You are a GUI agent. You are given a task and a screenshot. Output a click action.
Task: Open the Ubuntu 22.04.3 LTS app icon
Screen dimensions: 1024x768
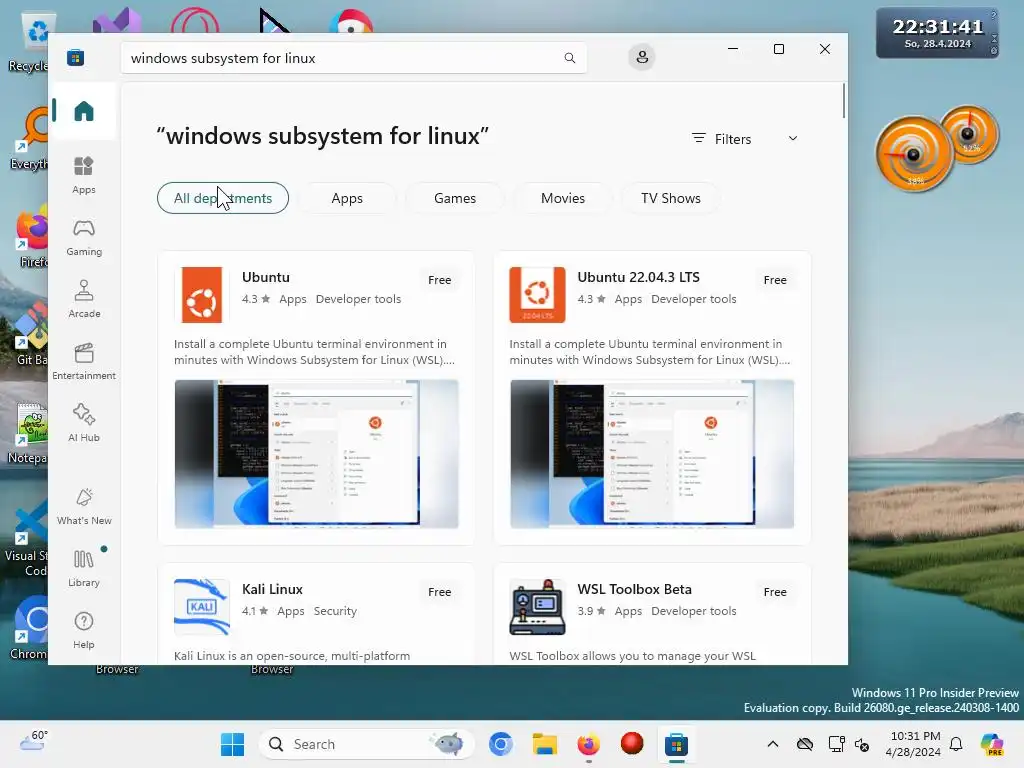[x=537, y=295]
